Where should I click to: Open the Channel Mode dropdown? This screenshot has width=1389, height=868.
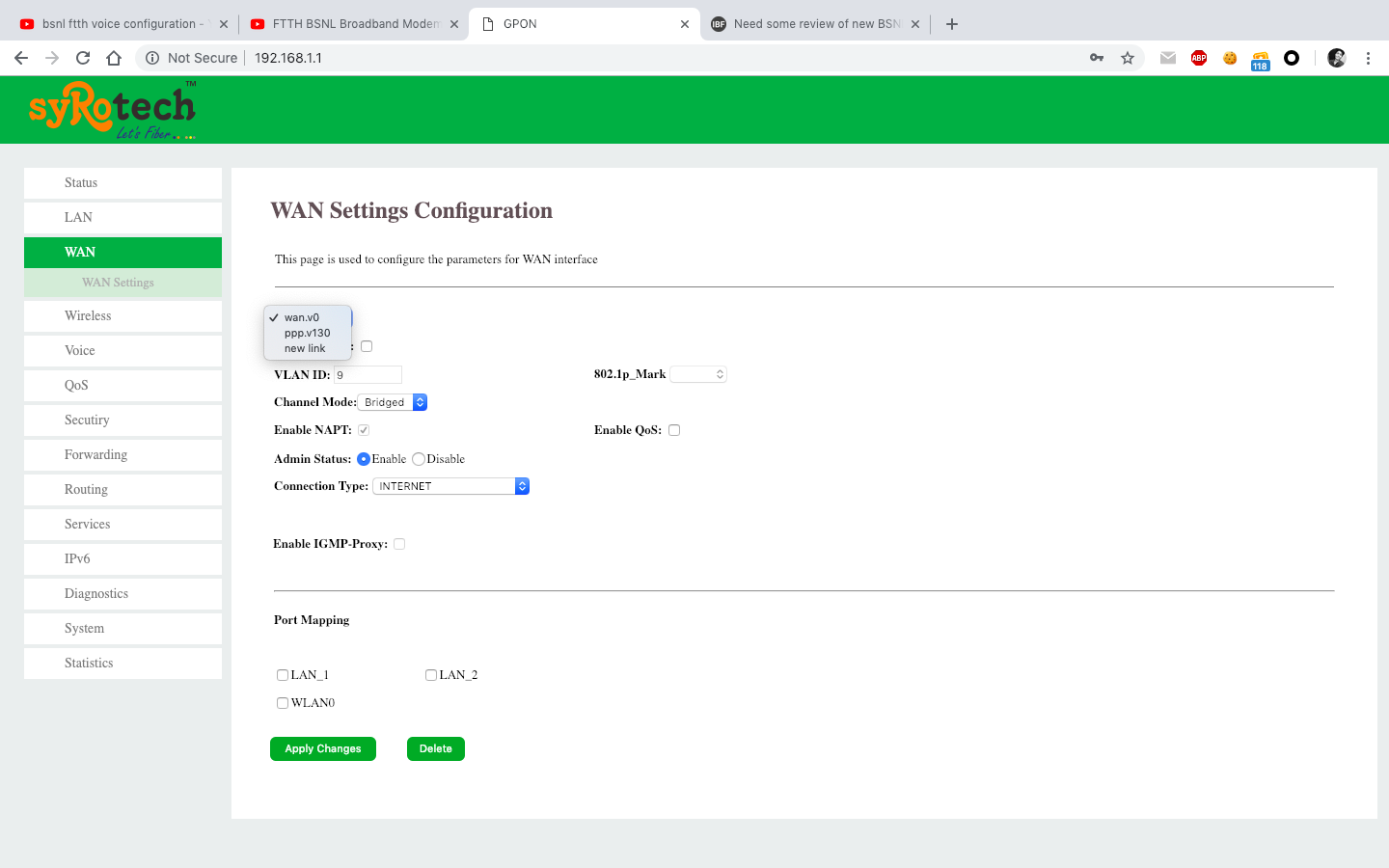coord(393,402)
